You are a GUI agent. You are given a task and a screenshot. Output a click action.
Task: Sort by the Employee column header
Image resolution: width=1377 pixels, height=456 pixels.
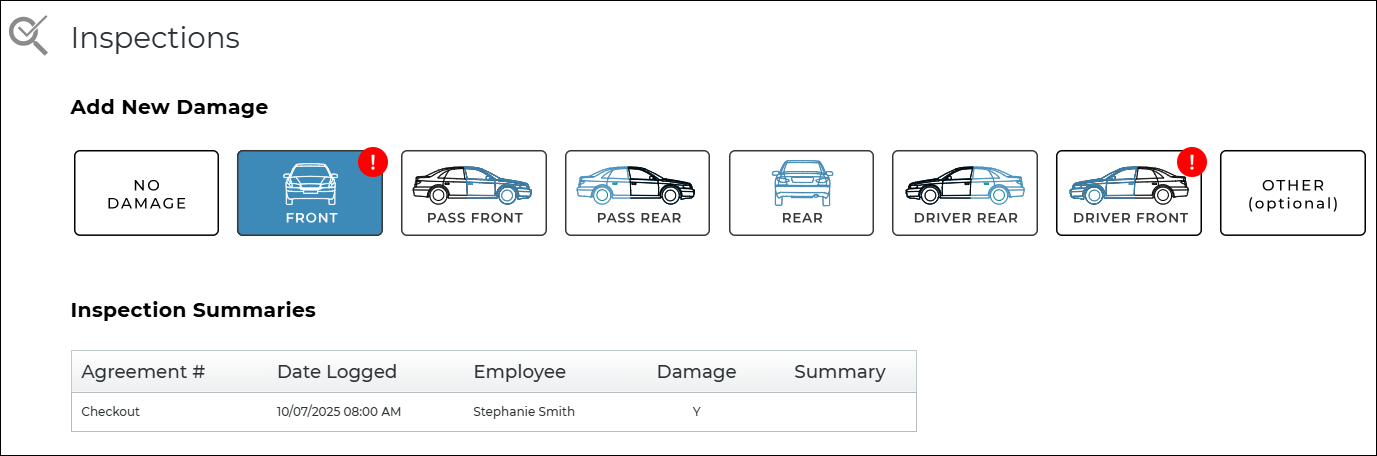point(520,372)
